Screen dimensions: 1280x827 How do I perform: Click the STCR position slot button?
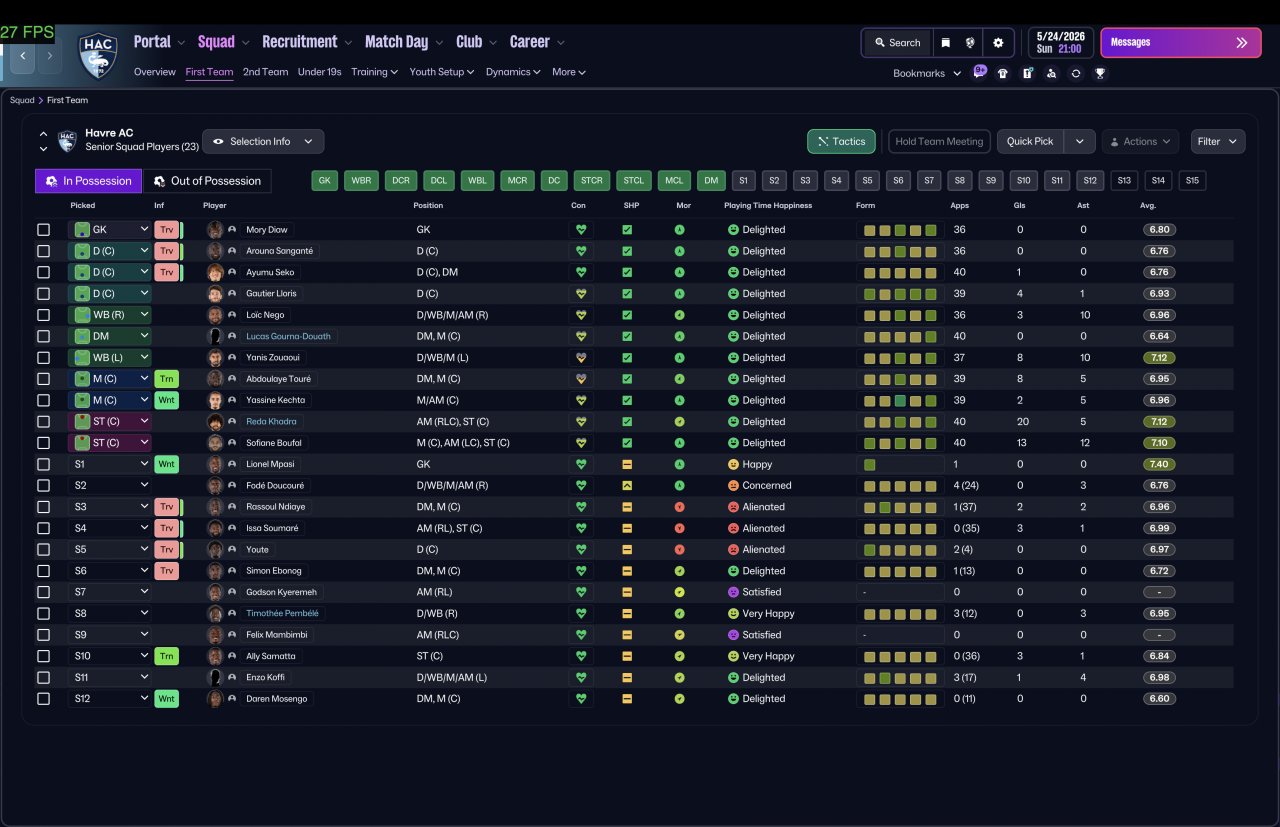point(591,181)
